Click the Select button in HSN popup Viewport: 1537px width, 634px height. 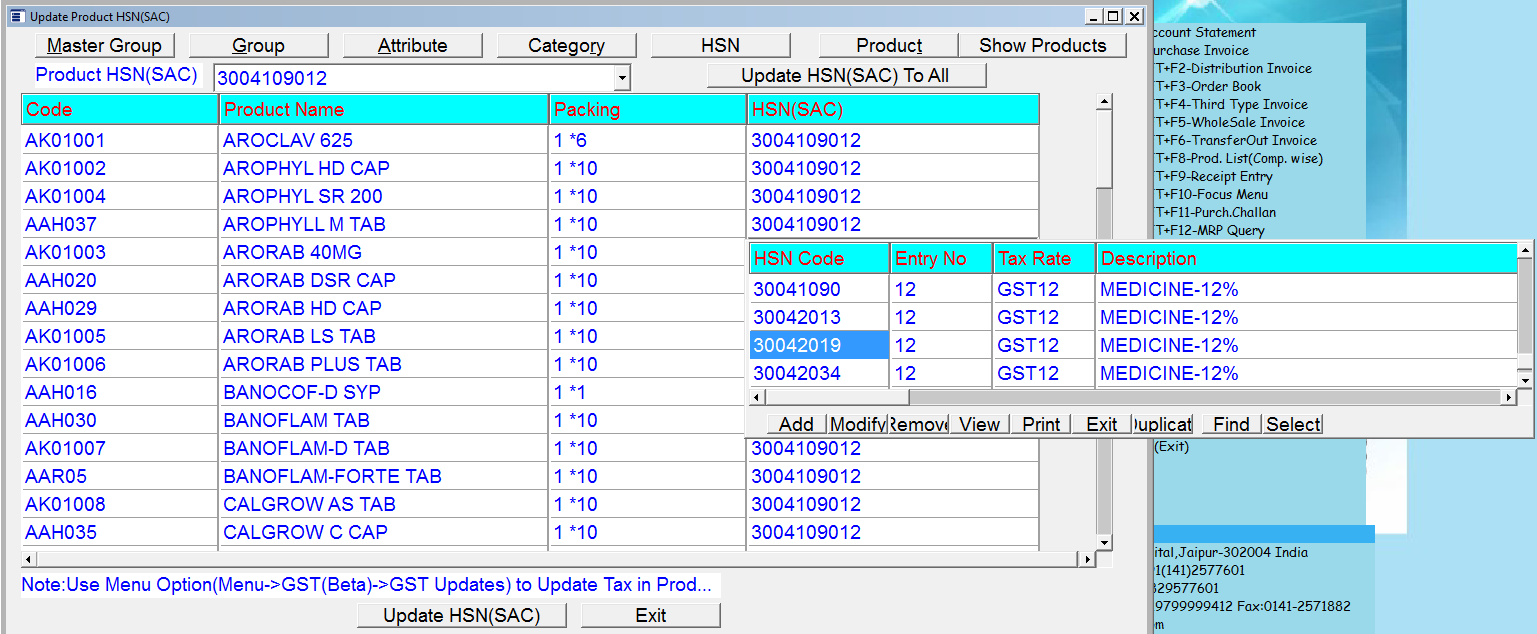point(1292,424)
